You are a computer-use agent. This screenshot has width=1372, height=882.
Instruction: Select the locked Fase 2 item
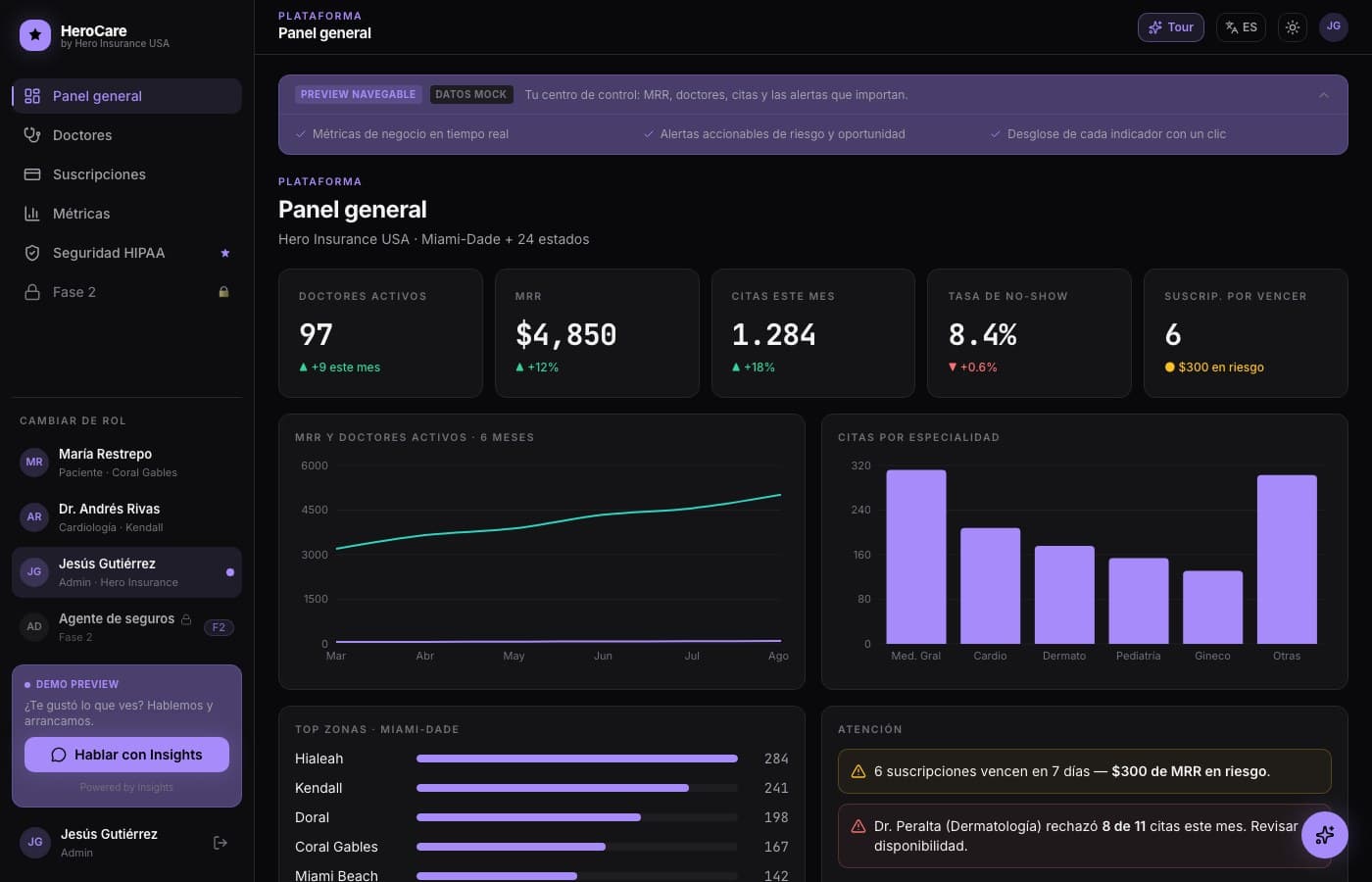pyautogui.click(x=126, y=292)
